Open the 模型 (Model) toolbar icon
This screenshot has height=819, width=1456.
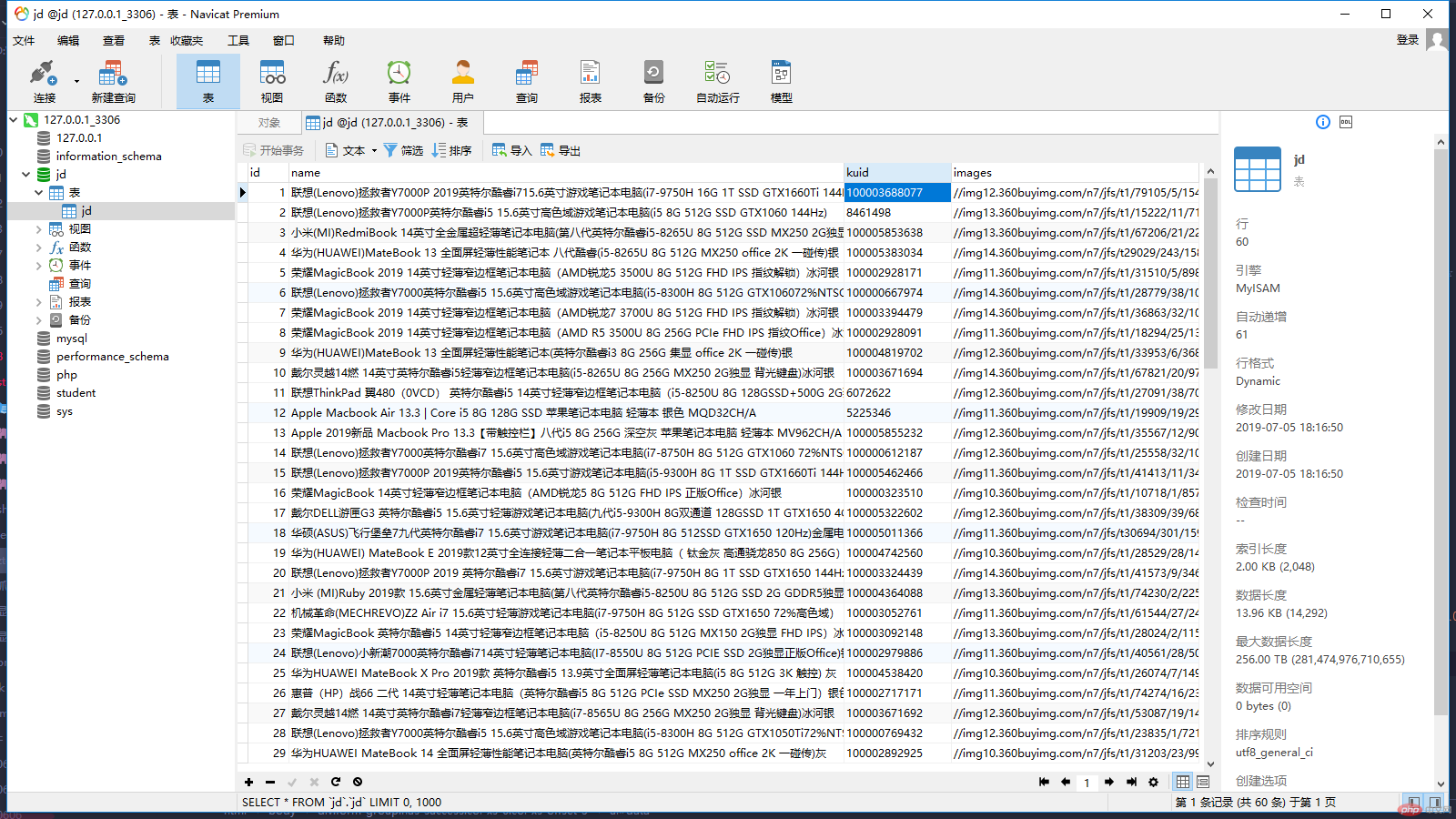tap(782, 81)
